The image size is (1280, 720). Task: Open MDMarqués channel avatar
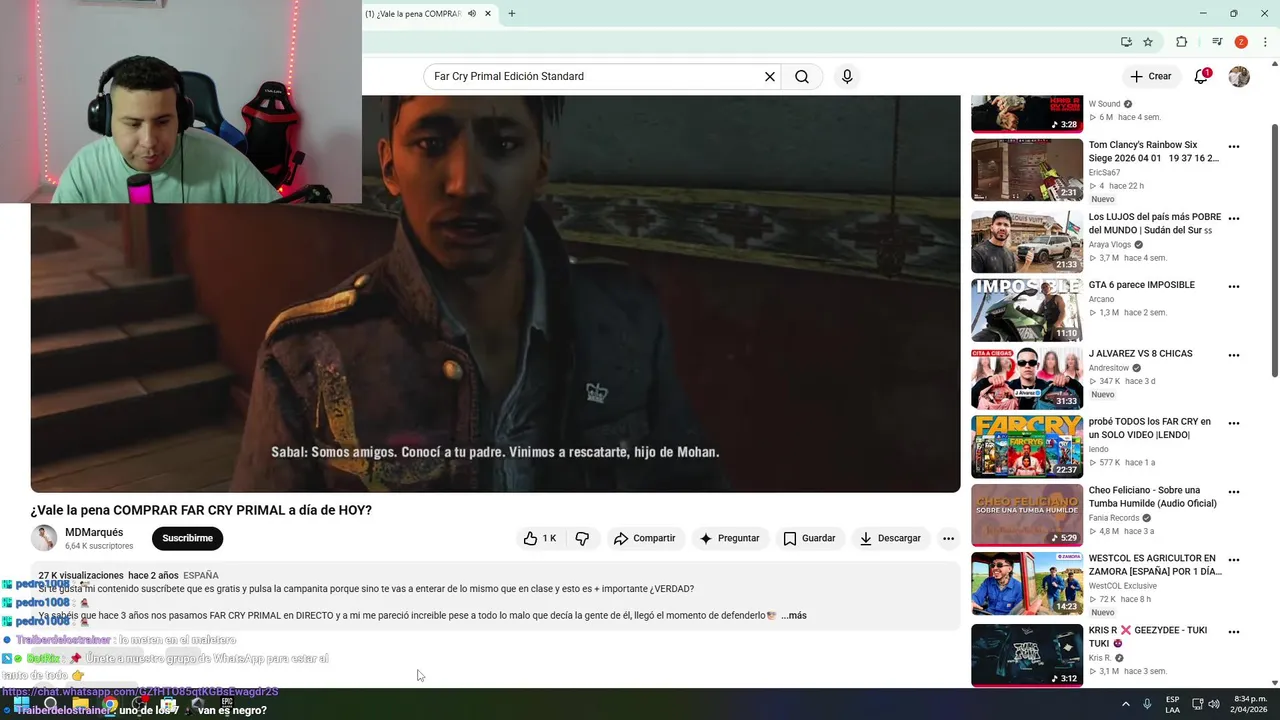44,538
